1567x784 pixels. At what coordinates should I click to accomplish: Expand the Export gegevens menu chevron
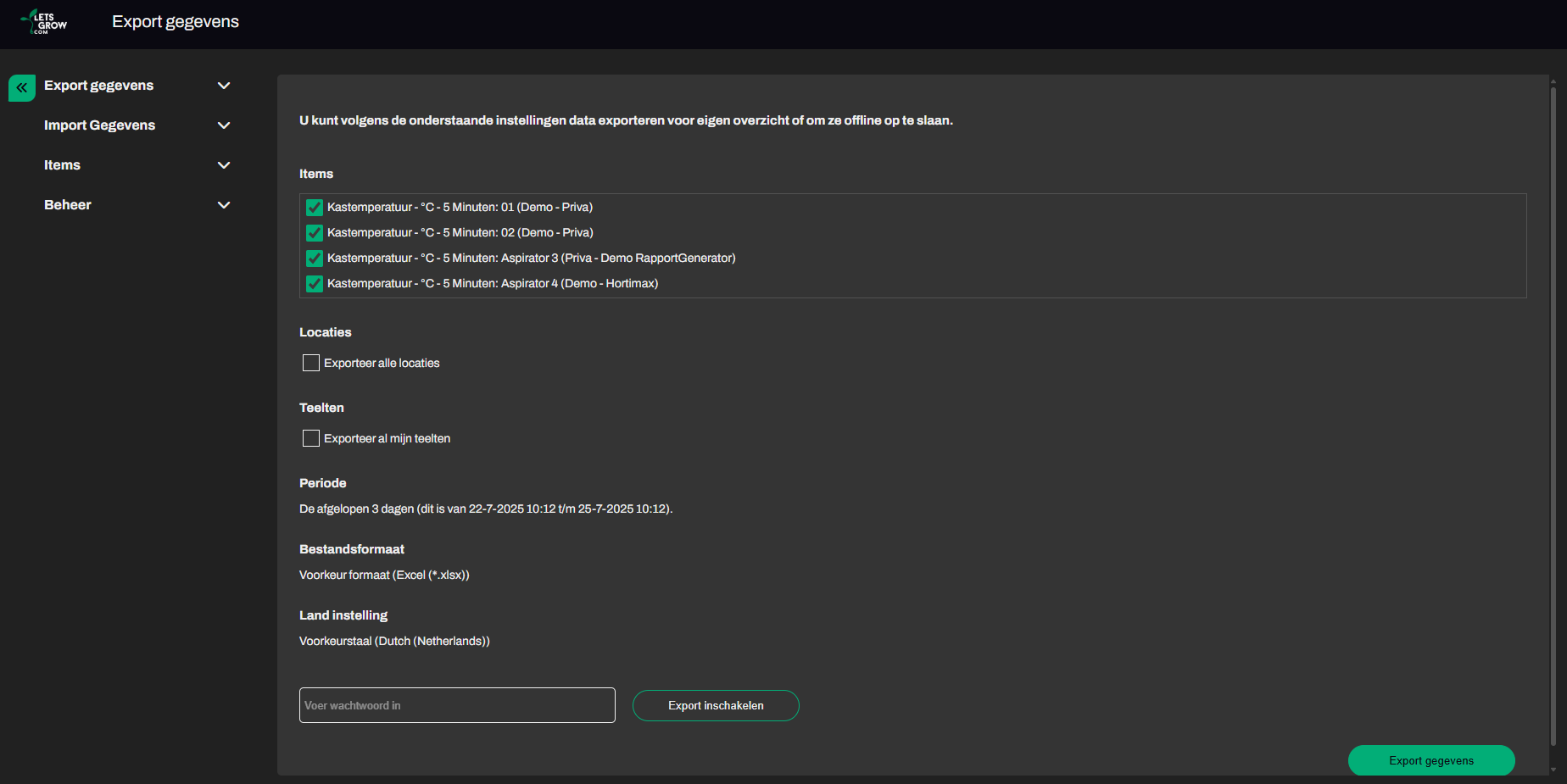tap(224, 86)
